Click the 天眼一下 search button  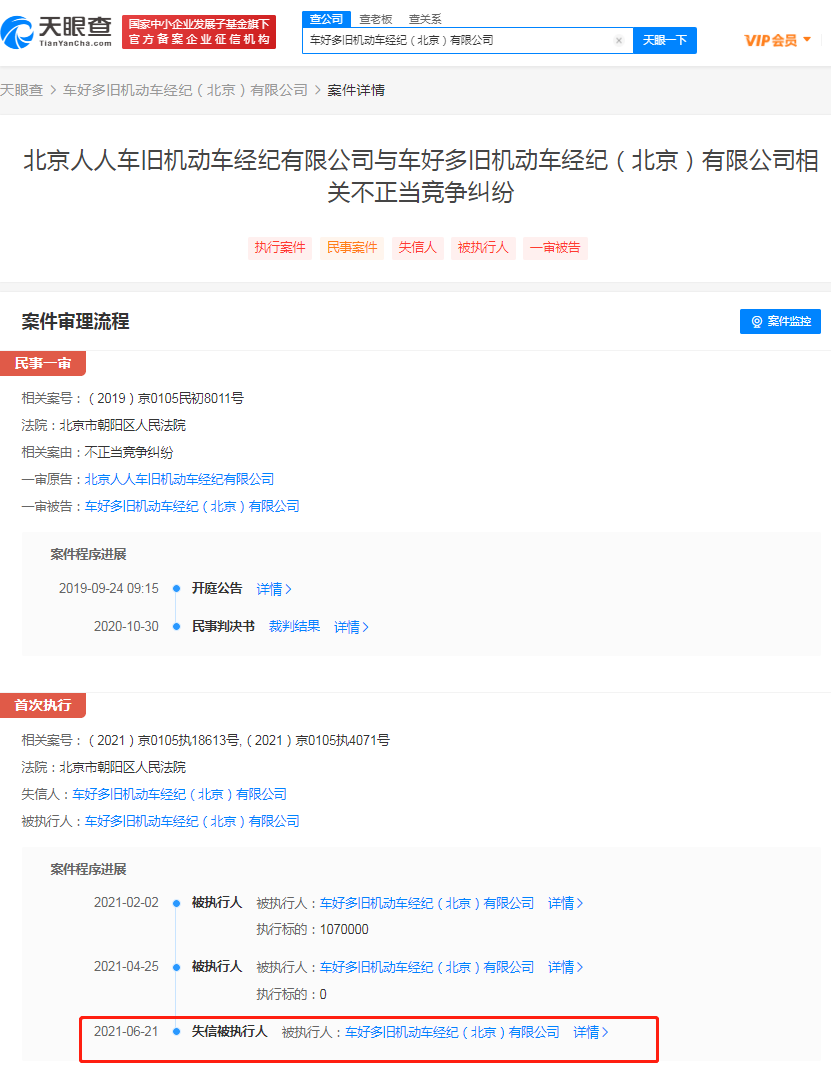click(665, 40)
